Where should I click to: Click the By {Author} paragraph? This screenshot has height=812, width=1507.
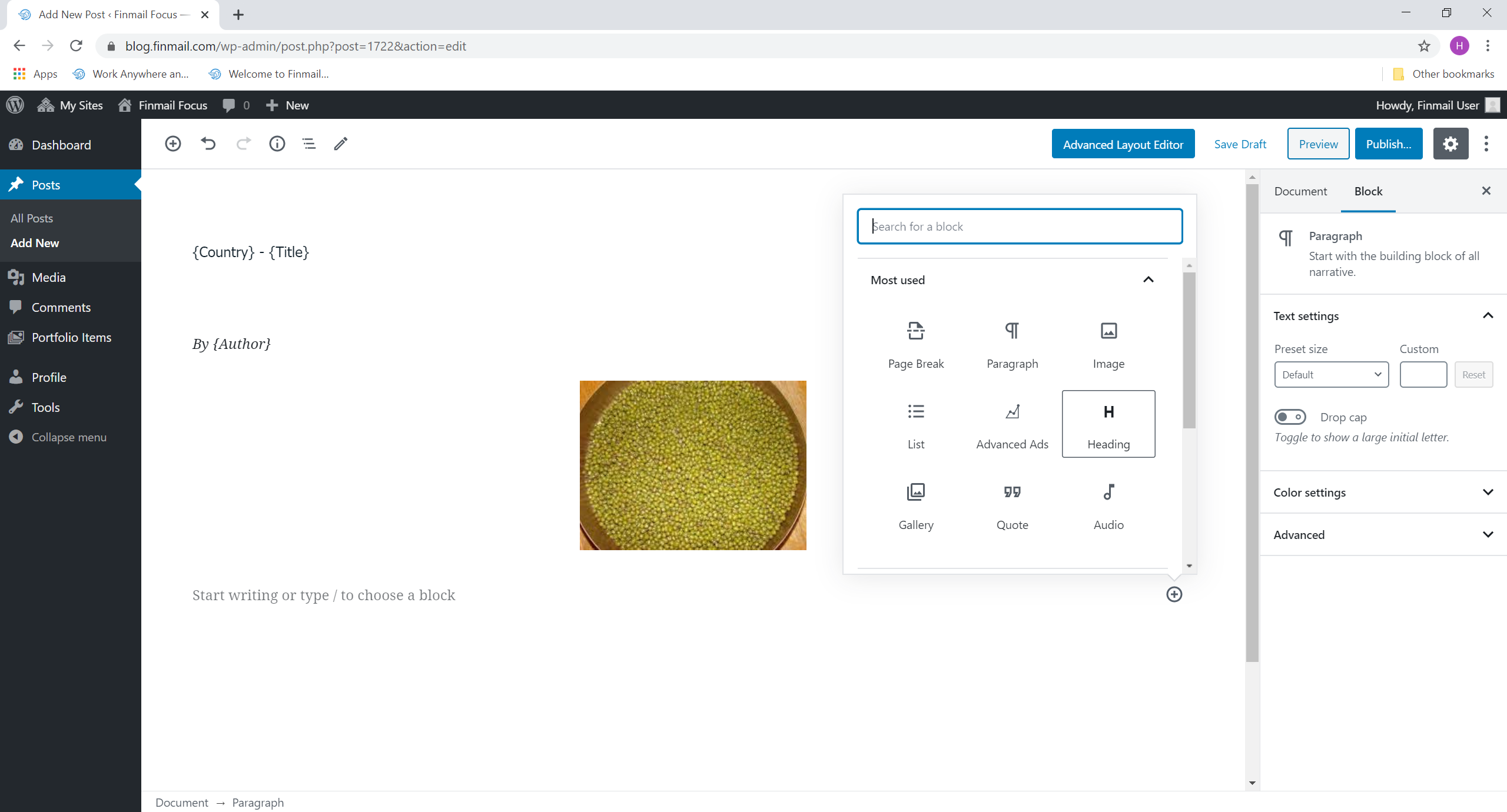tap(231, 344)
